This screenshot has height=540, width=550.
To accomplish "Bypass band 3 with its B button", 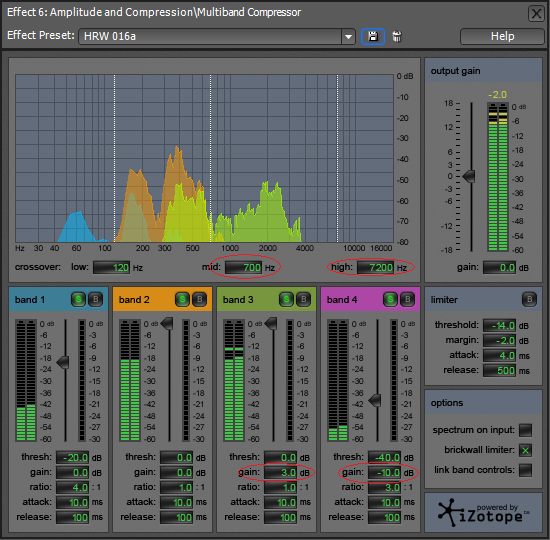I will pos(303,299).
